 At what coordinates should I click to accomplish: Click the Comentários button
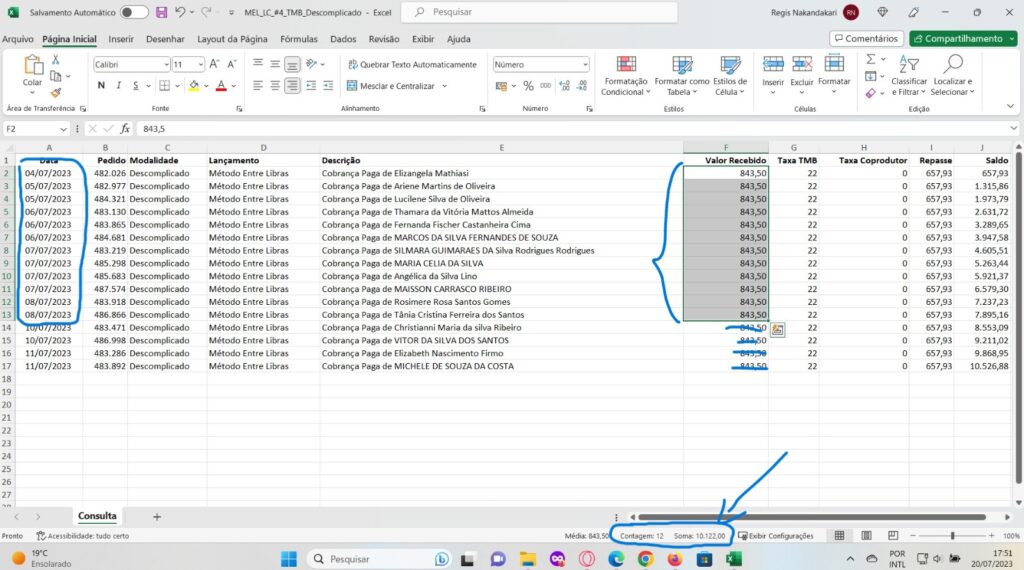[x=866, y=39]
